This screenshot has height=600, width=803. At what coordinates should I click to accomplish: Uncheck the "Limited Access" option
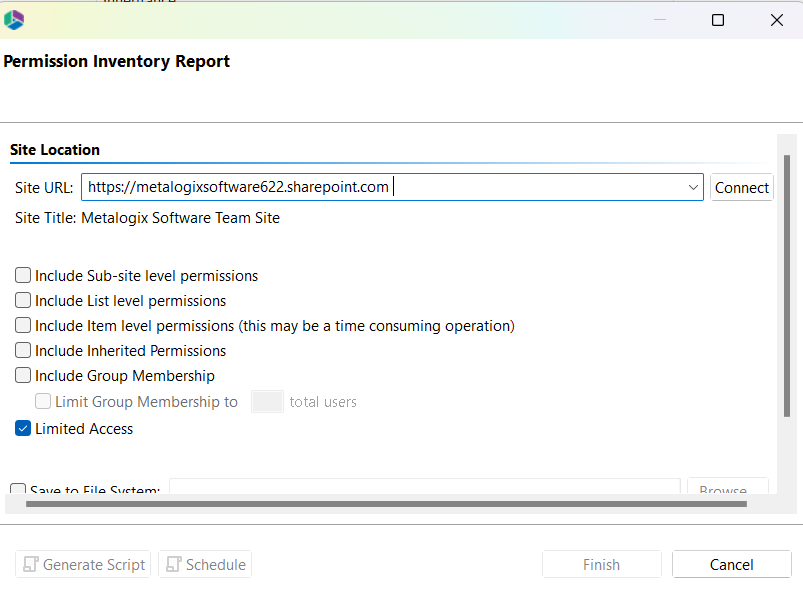pos(23,428)
